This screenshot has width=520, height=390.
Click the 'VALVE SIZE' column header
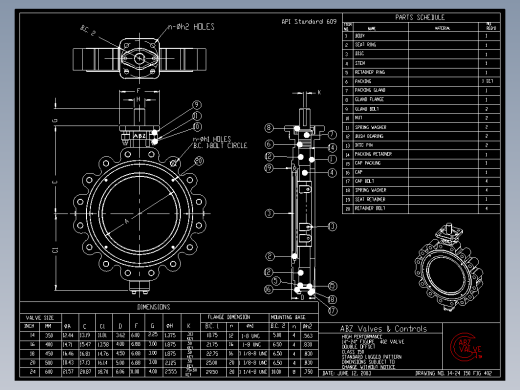coord(40,318)
